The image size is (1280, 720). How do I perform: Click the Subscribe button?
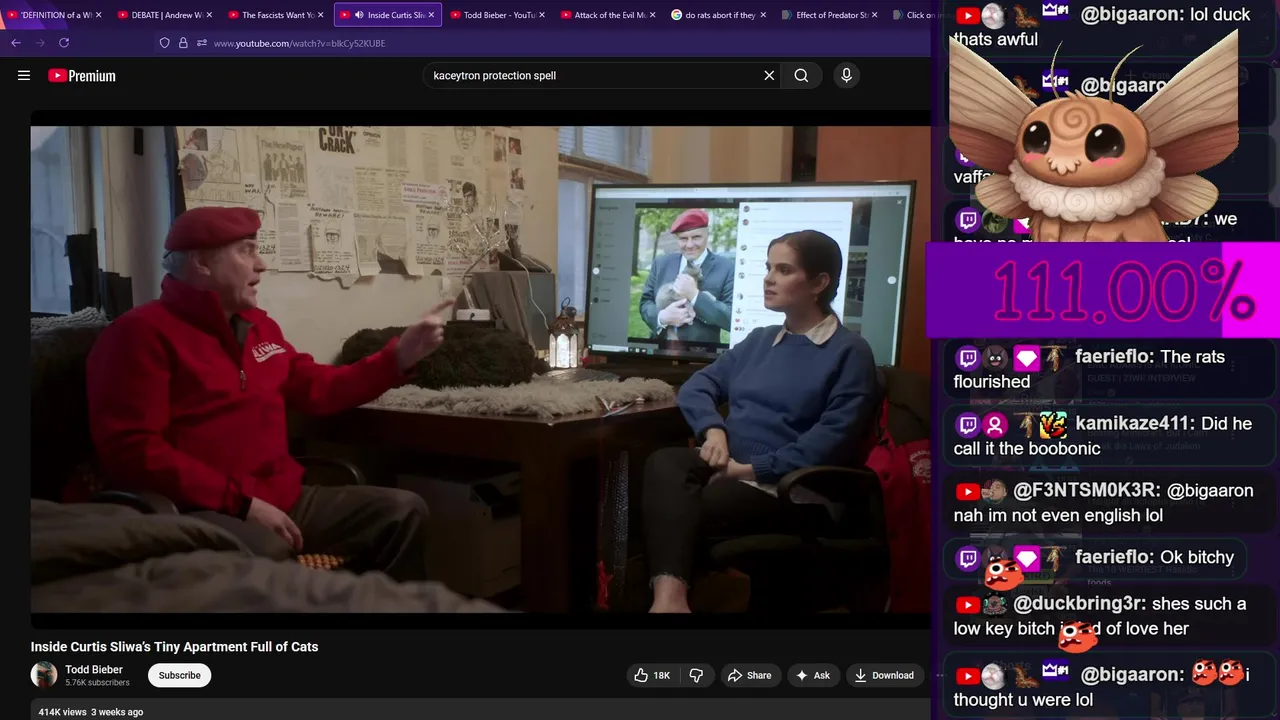click(x=180, y=675)
